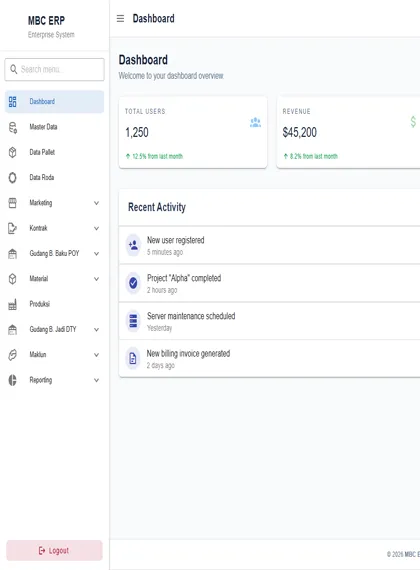Click the 'MBC ERP' logo title
The image size is (420, 570).
click(x=47, y=20)
